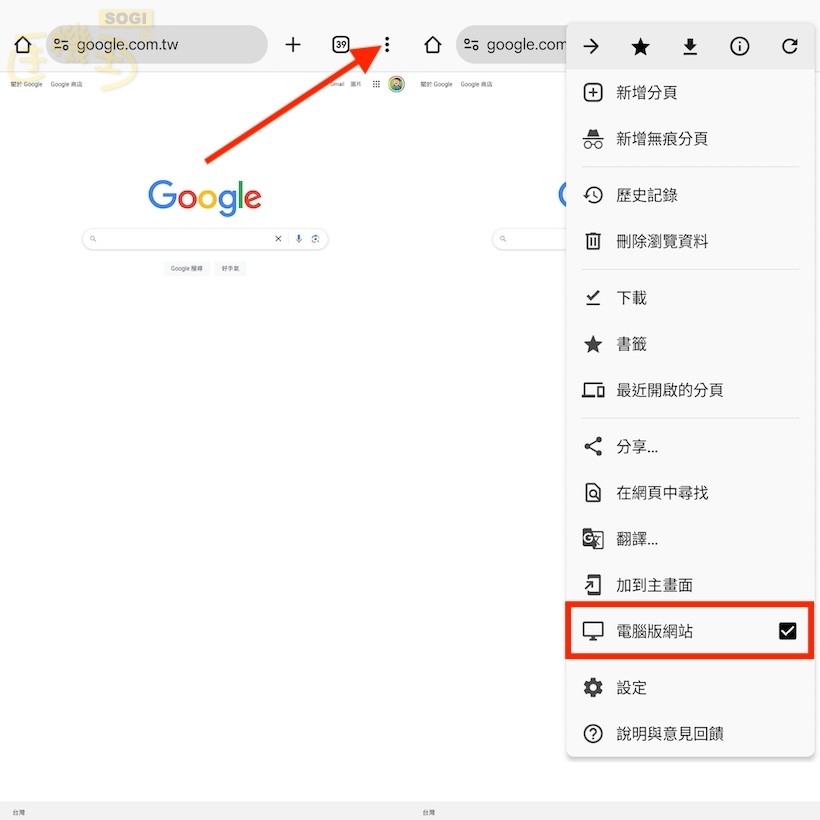
Task: Start voice search with the microphone icon
Action: click(298, 239)
